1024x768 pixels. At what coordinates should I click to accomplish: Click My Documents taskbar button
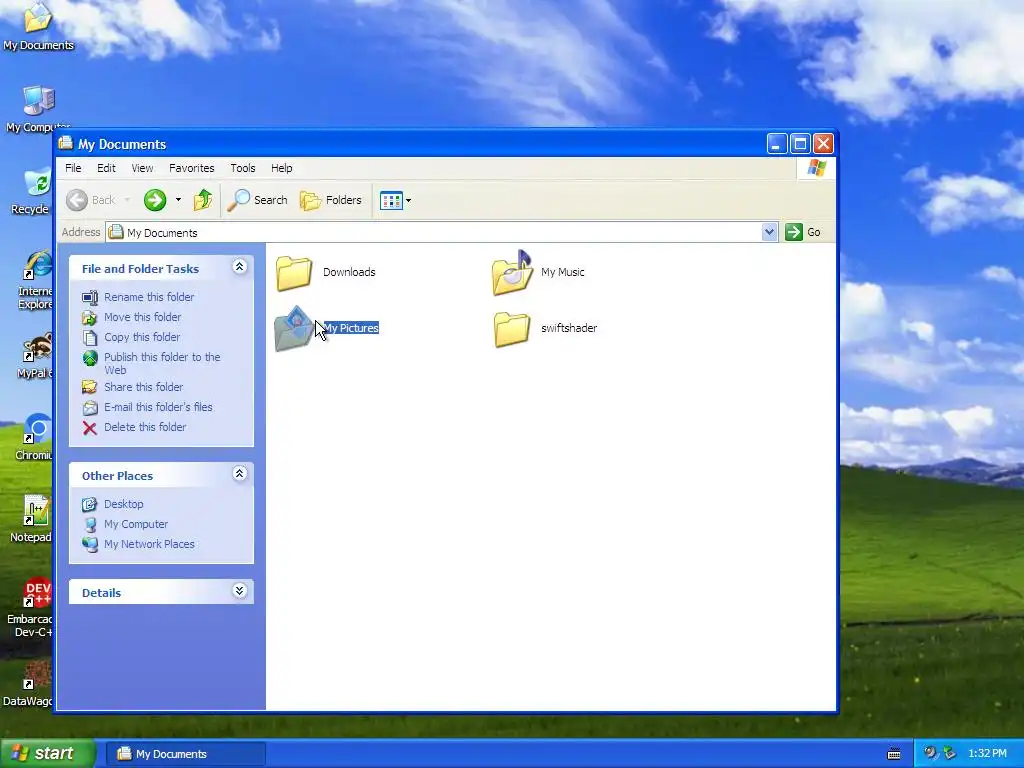(x=186, y=754)
